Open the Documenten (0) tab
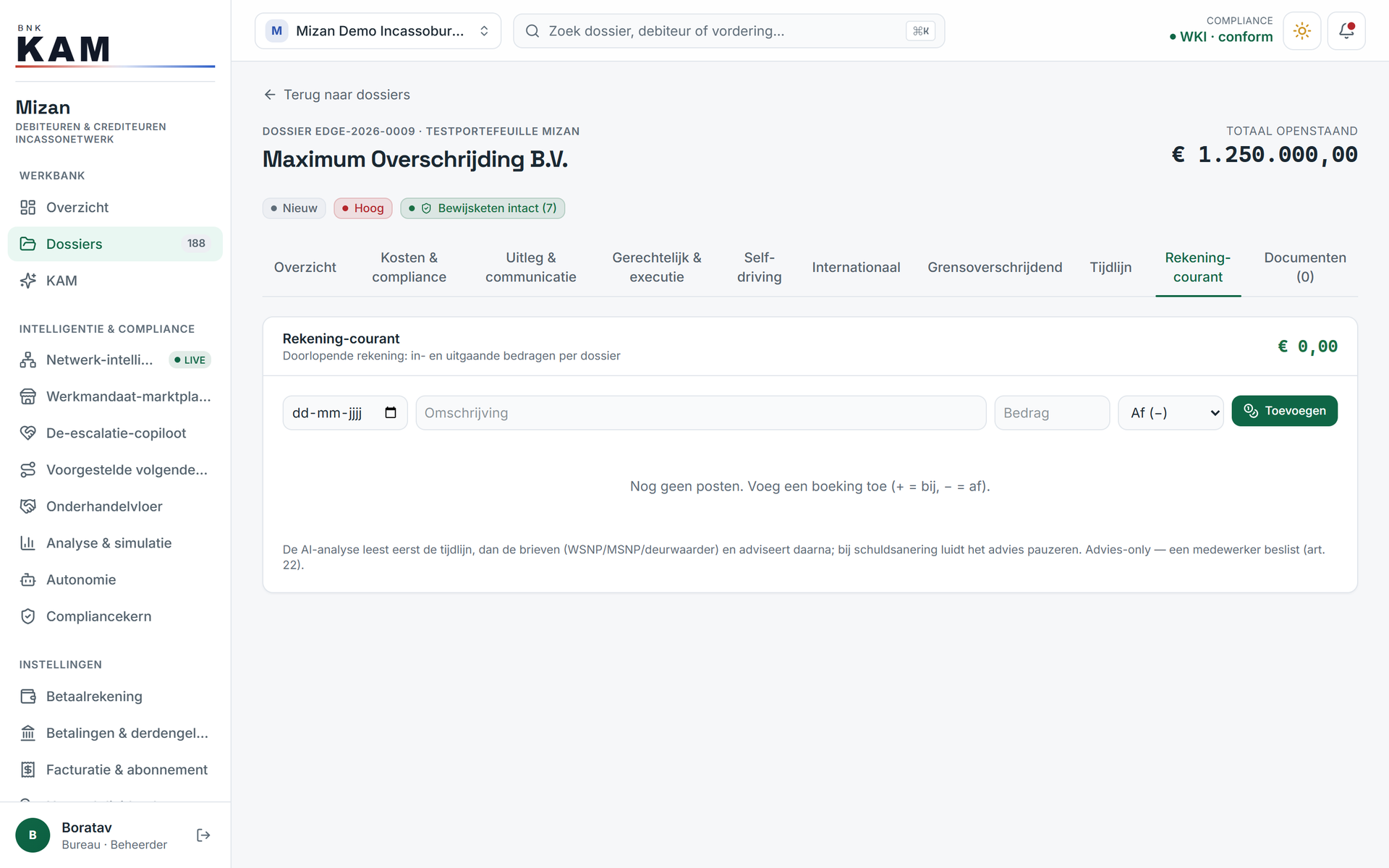1389x868 pixels. pos(1304,267)
